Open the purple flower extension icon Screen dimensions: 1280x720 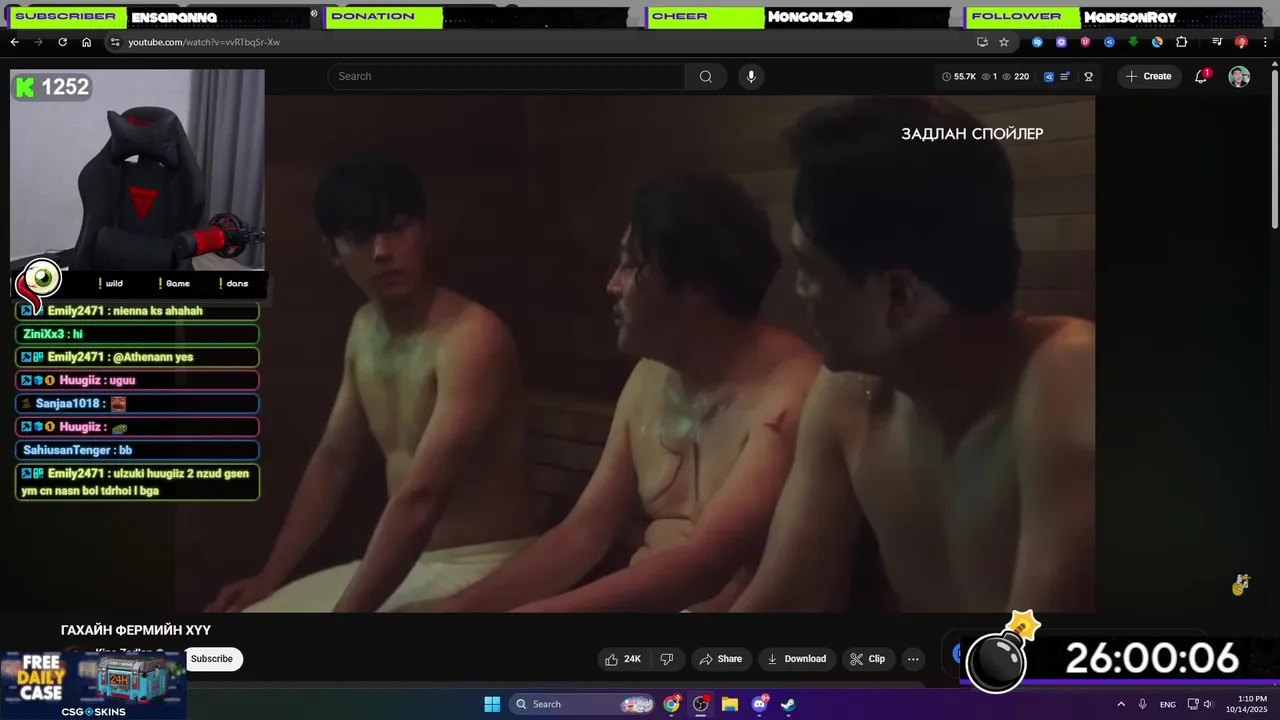tap(1061, 42)
